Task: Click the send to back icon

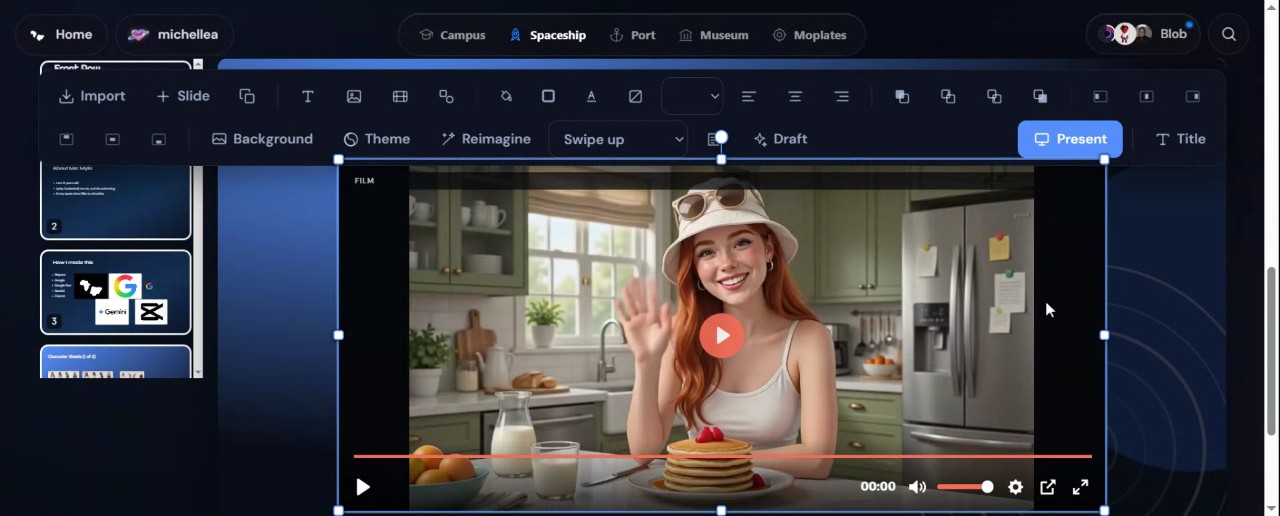Action: 1040,96
